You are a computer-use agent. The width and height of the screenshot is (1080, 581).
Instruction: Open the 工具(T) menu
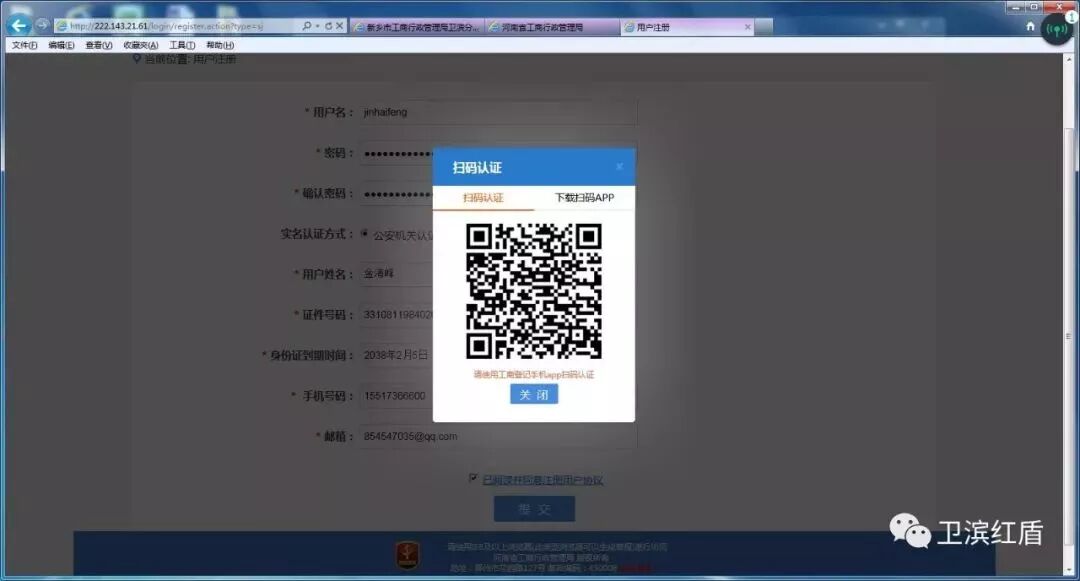point(183,45)
